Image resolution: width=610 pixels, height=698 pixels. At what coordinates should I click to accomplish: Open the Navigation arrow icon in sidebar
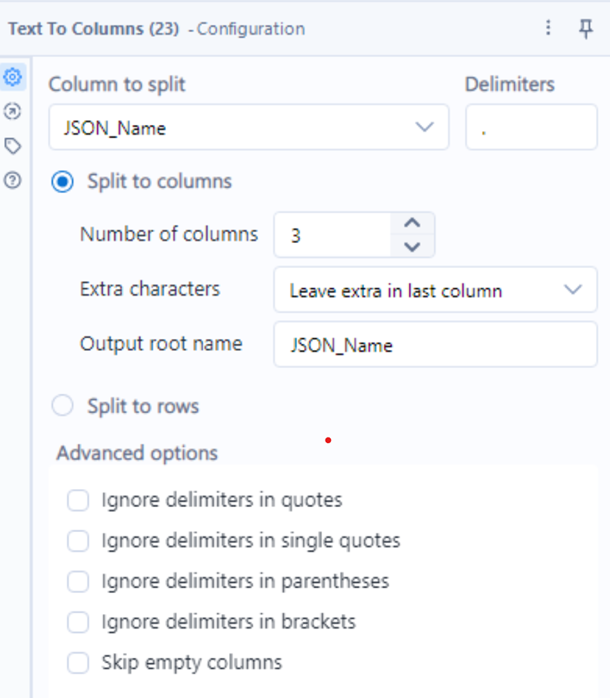pyautogui.click(x=12, y=111)
